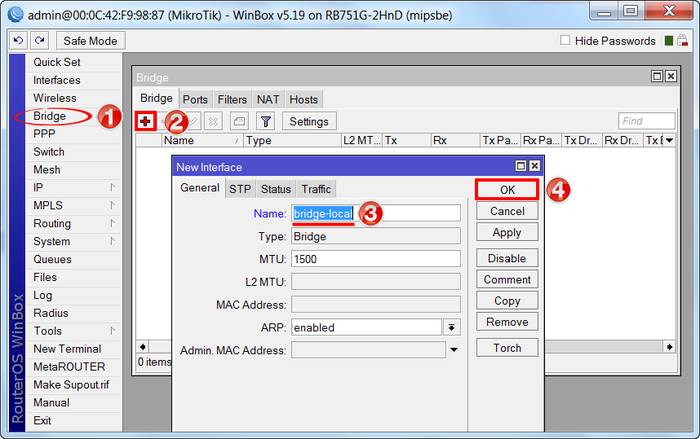Open the Ports tab in Bridge window
This screenshot has width=700, height=439.
pyautogui.click(x=195, y=99)
